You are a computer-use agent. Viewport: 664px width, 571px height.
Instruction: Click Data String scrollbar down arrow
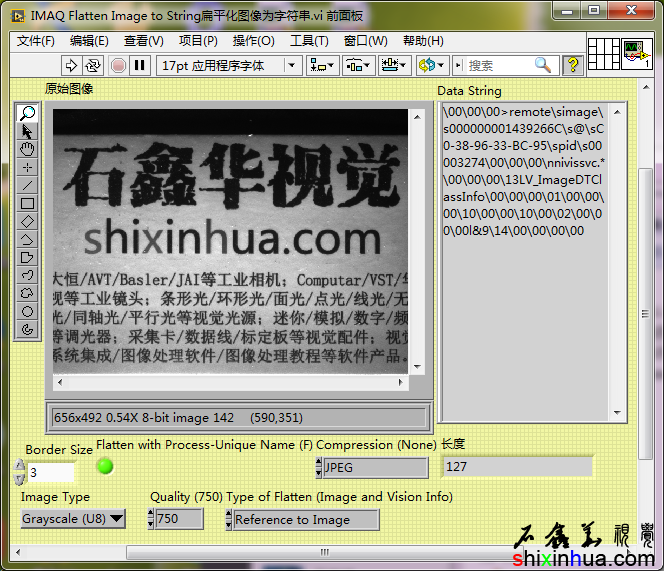click(x=617, y=413)
